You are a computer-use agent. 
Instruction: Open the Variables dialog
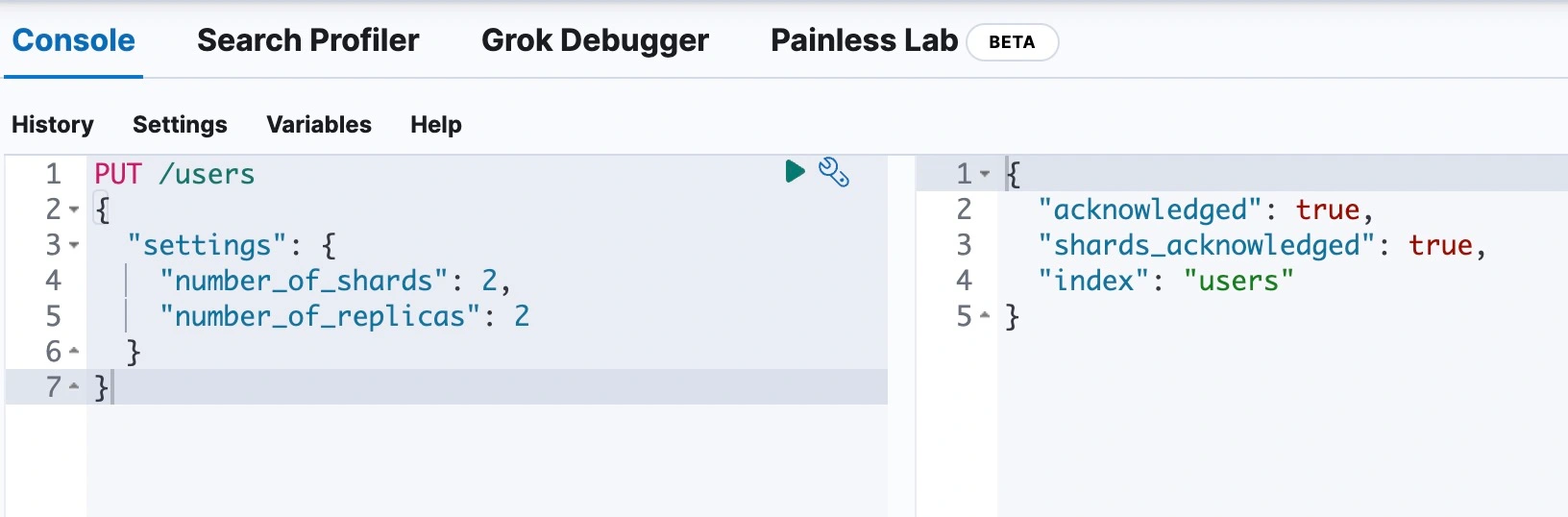[x=319, y=125]
